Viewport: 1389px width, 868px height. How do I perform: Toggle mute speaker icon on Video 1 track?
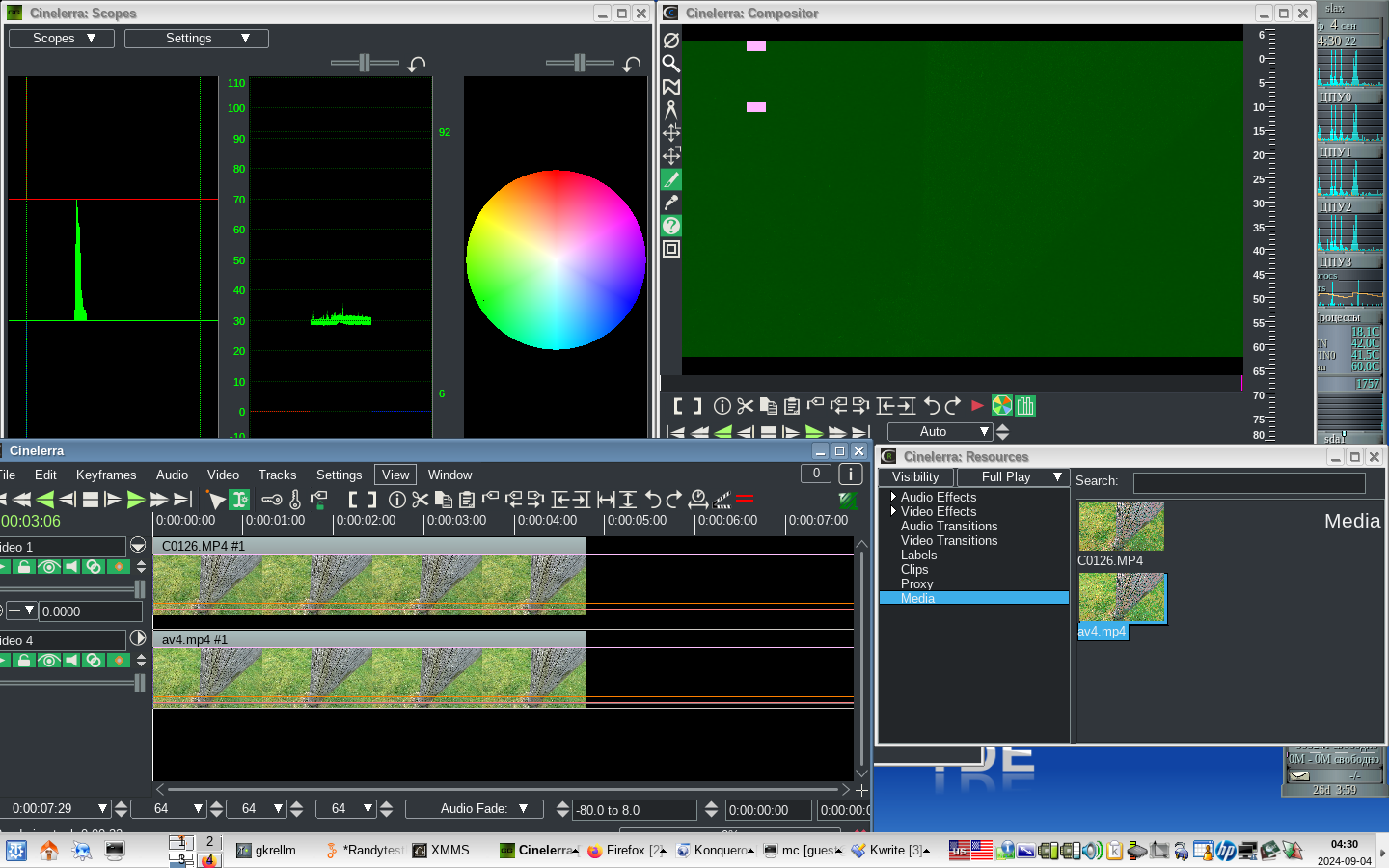coord(71,567)
